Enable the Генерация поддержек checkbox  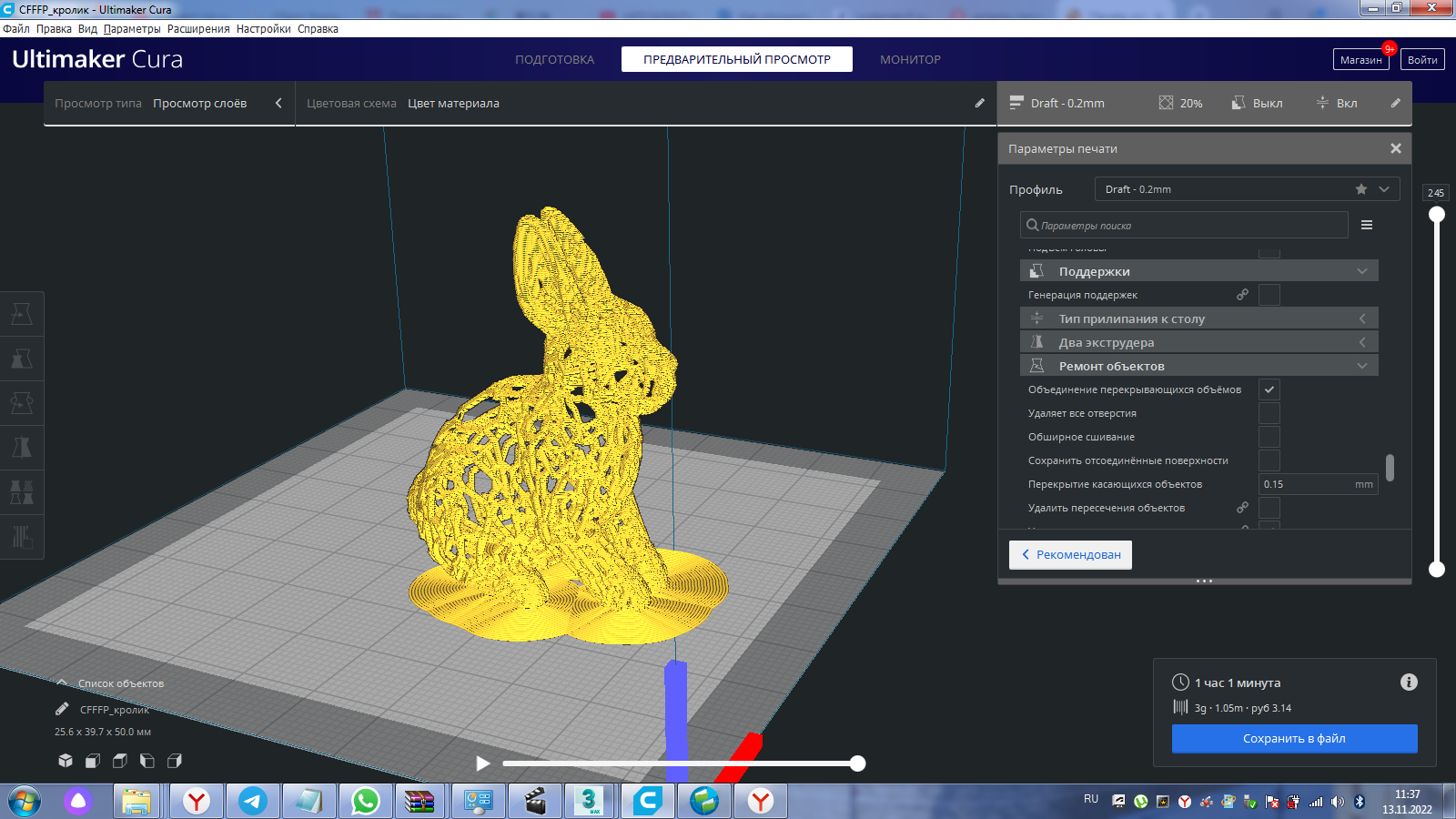tap(1269, 295)
